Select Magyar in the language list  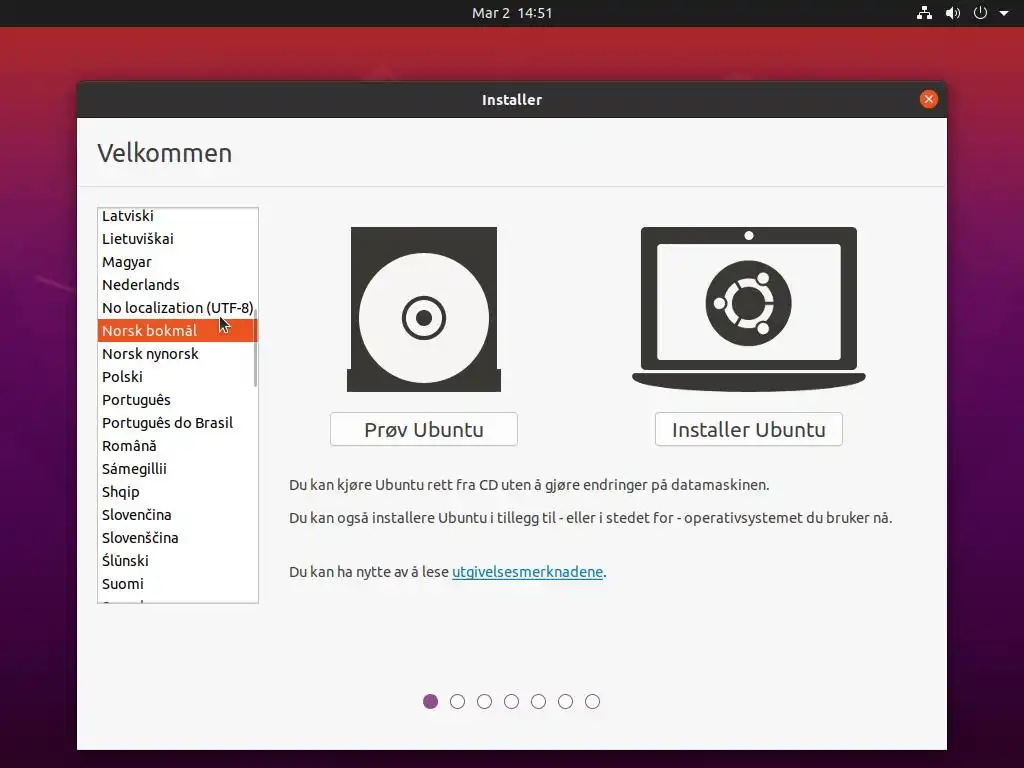176,262
